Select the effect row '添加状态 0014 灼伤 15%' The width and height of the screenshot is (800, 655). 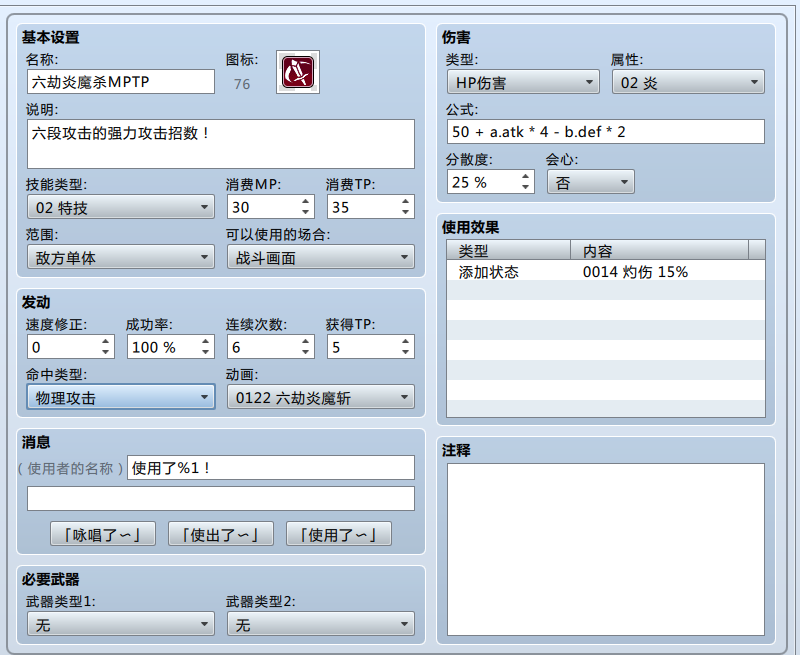point(606,271)
